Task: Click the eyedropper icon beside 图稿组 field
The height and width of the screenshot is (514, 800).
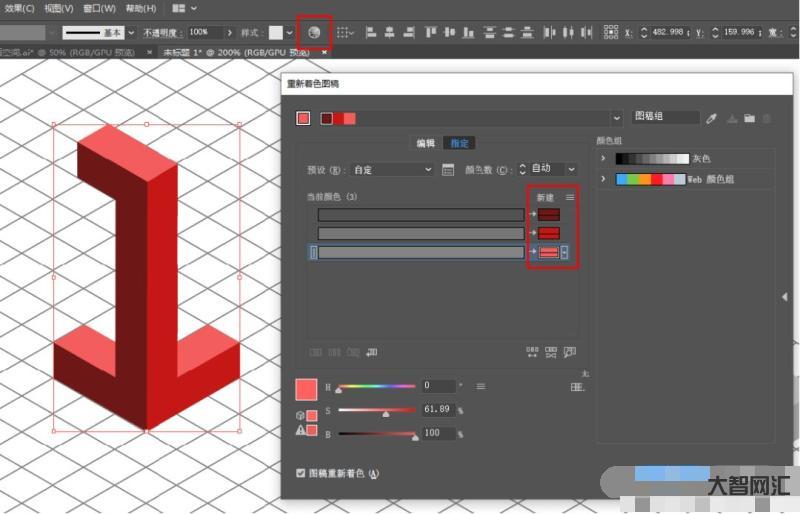Action: [712, 118]
